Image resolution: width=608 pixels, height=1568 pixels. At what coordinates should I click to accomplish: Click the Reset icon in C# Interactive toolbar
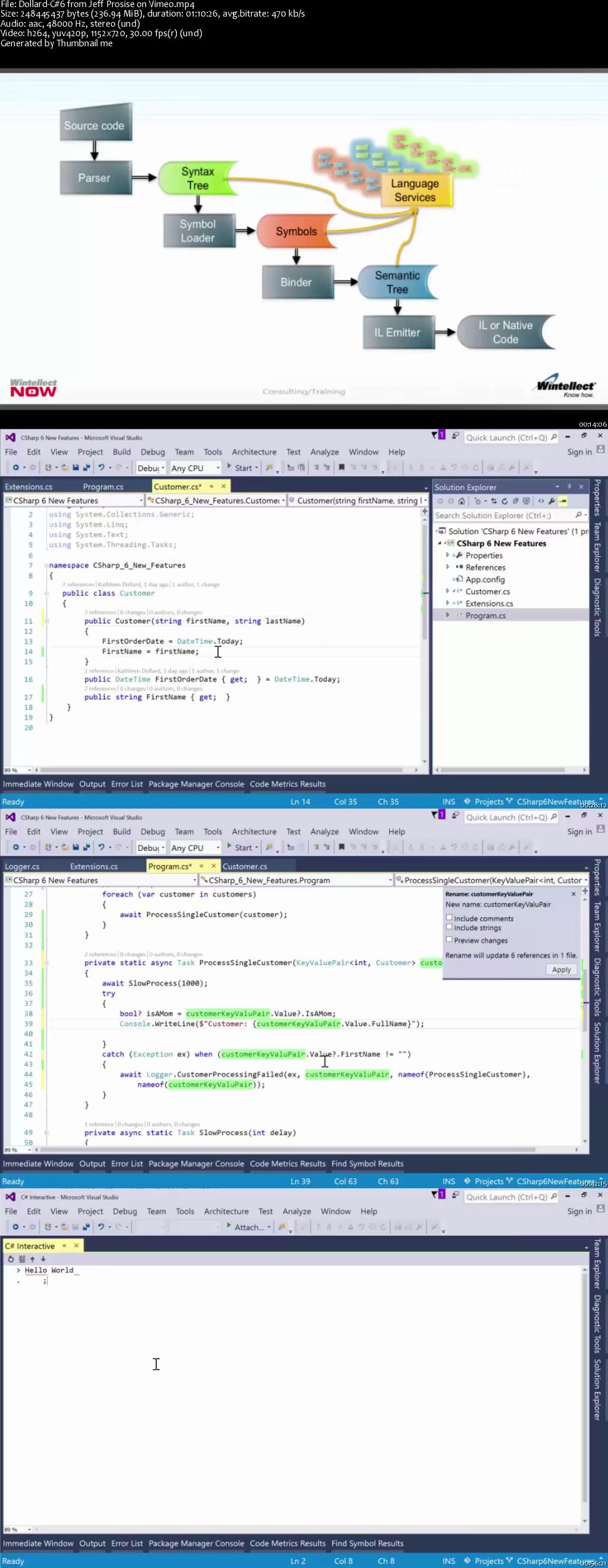(x=10, y=1259)
